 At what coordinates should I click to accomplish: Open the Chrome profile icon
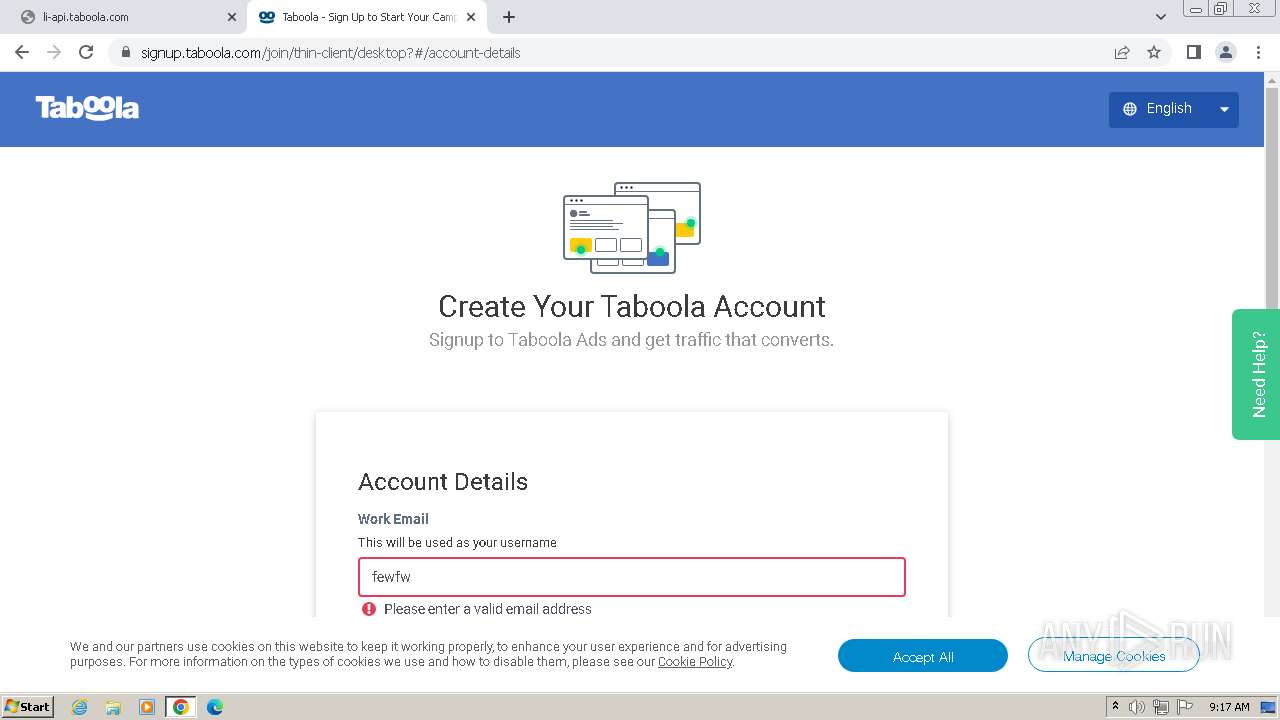click(1226, 52)
